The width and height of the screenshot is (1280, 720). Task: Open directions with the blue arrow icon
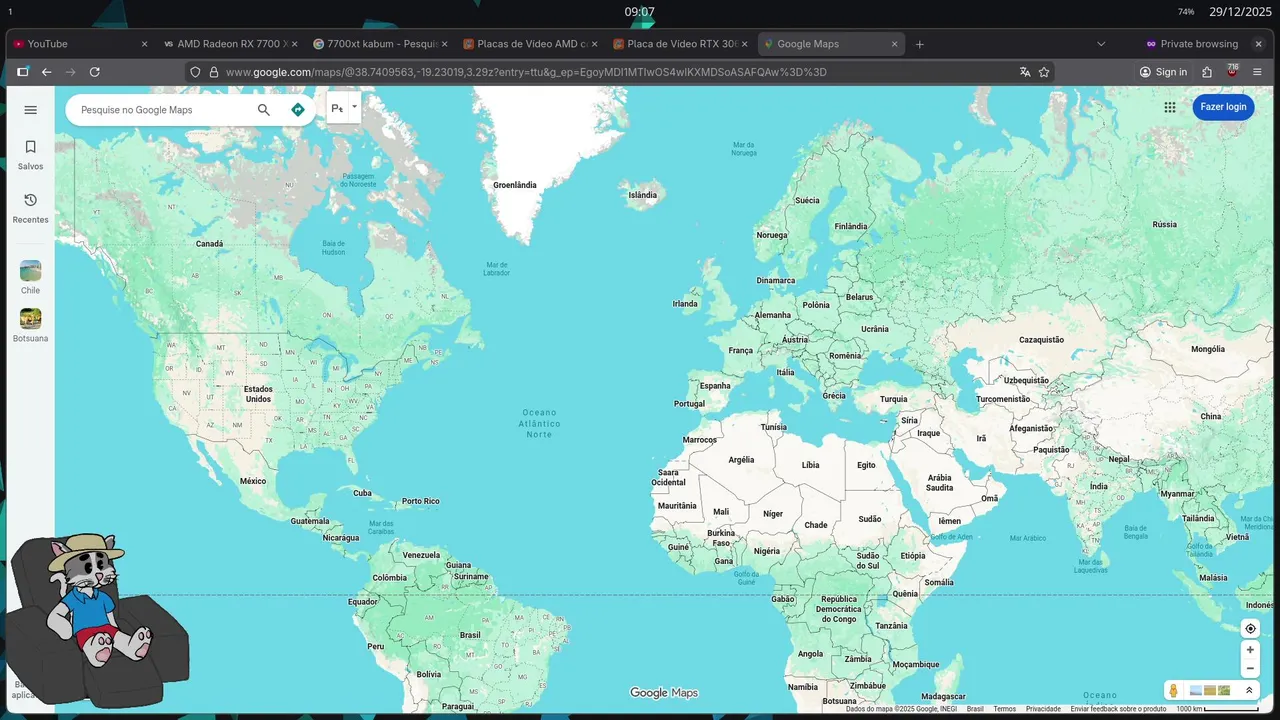[297, 110]
